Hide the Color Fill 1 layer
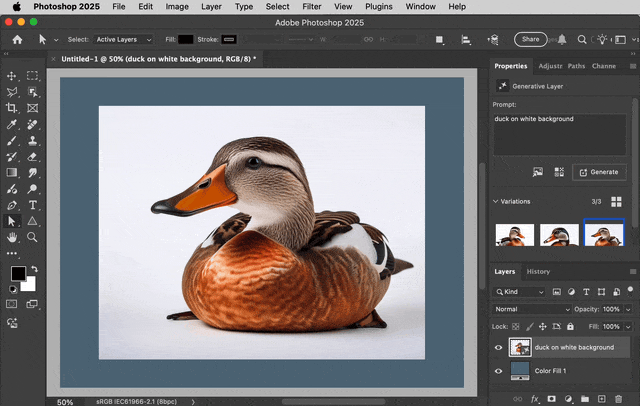640x406 pixels. (x=498, y=371)
